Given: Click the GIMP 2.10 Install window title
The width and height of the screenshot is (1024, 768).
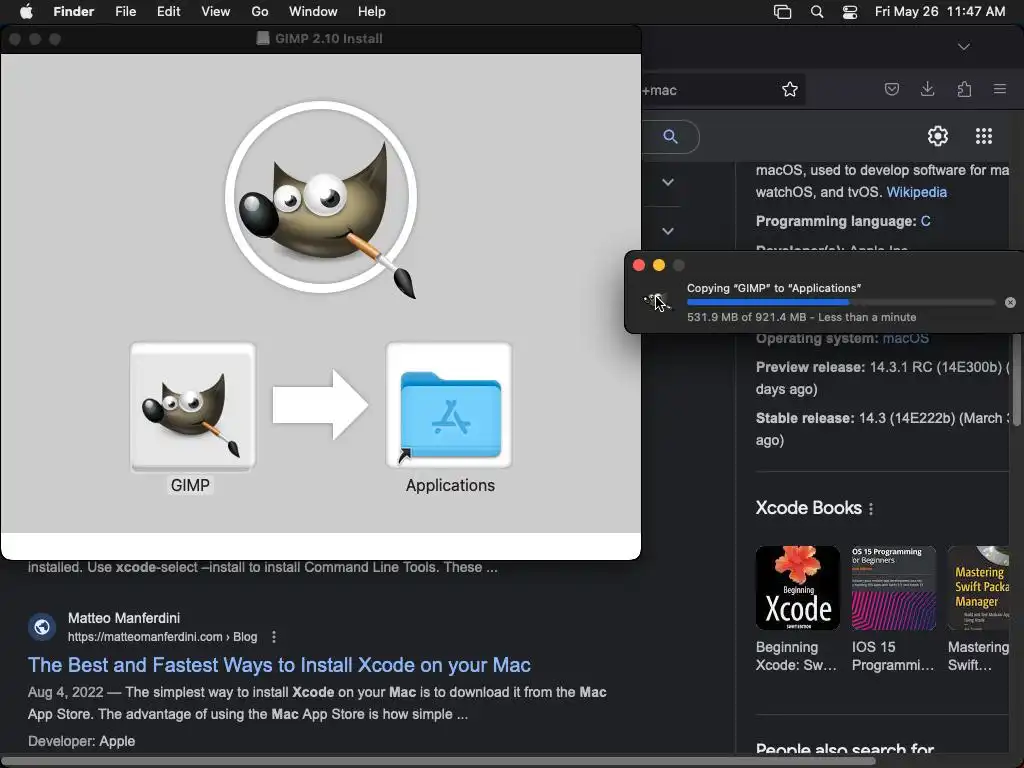Looking at the screenshot, I should tap(328, 39).
